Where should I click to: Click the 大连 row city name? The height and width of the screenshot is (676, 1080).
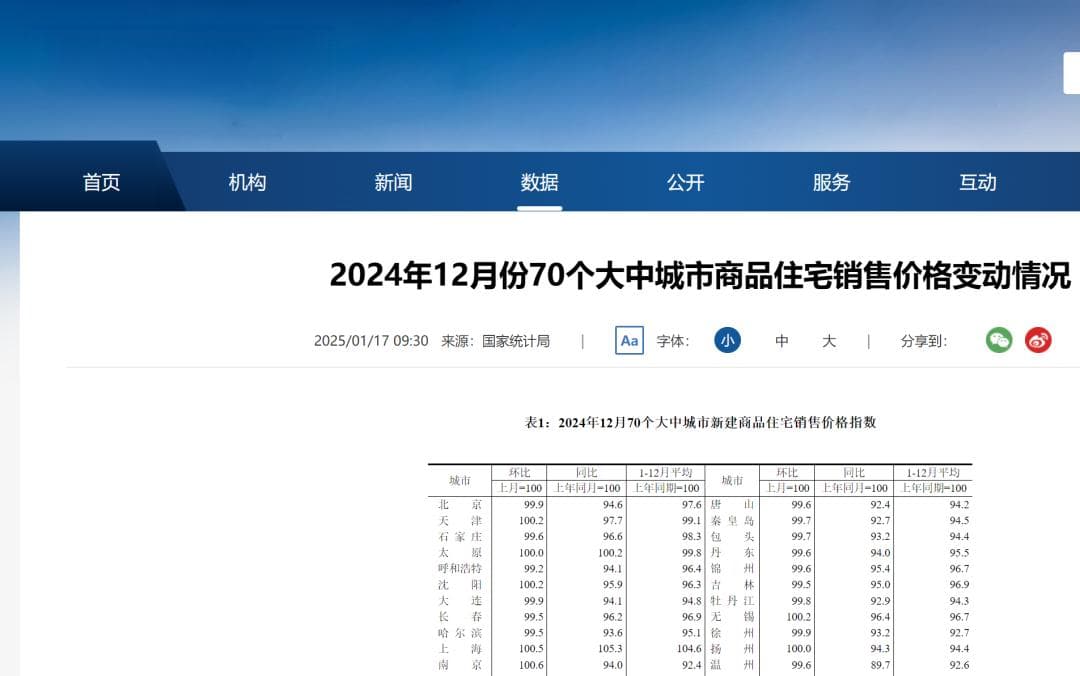(460, 601)
